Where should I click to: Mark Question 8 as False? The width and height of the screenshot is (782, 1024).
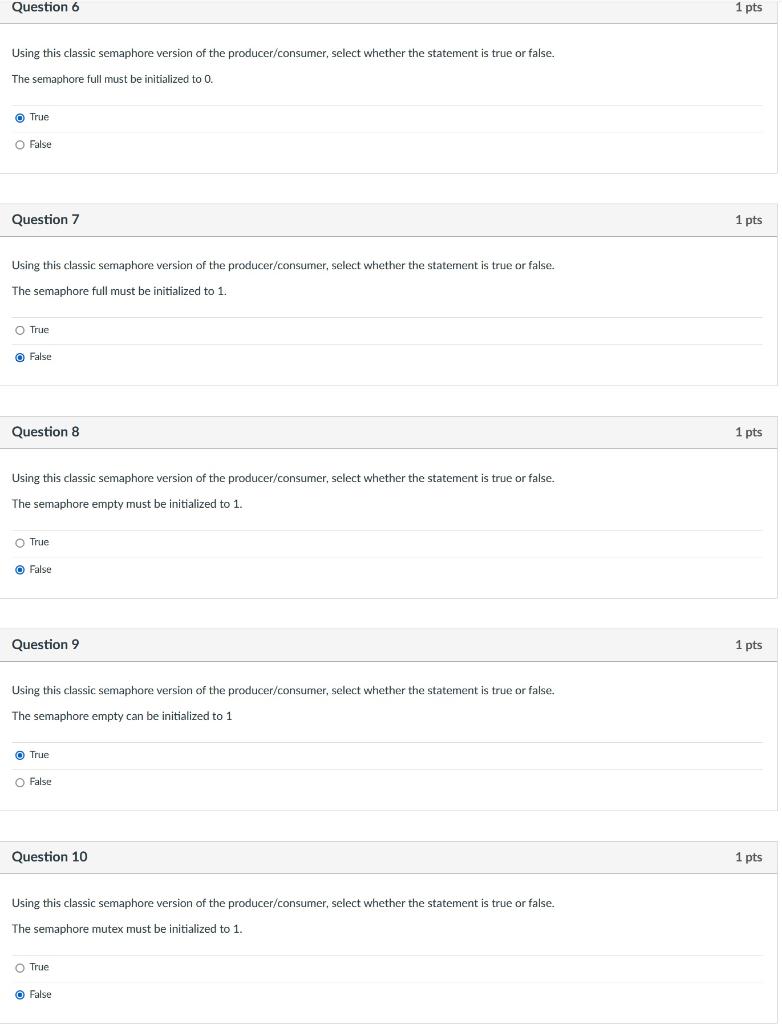click(20, 570)
